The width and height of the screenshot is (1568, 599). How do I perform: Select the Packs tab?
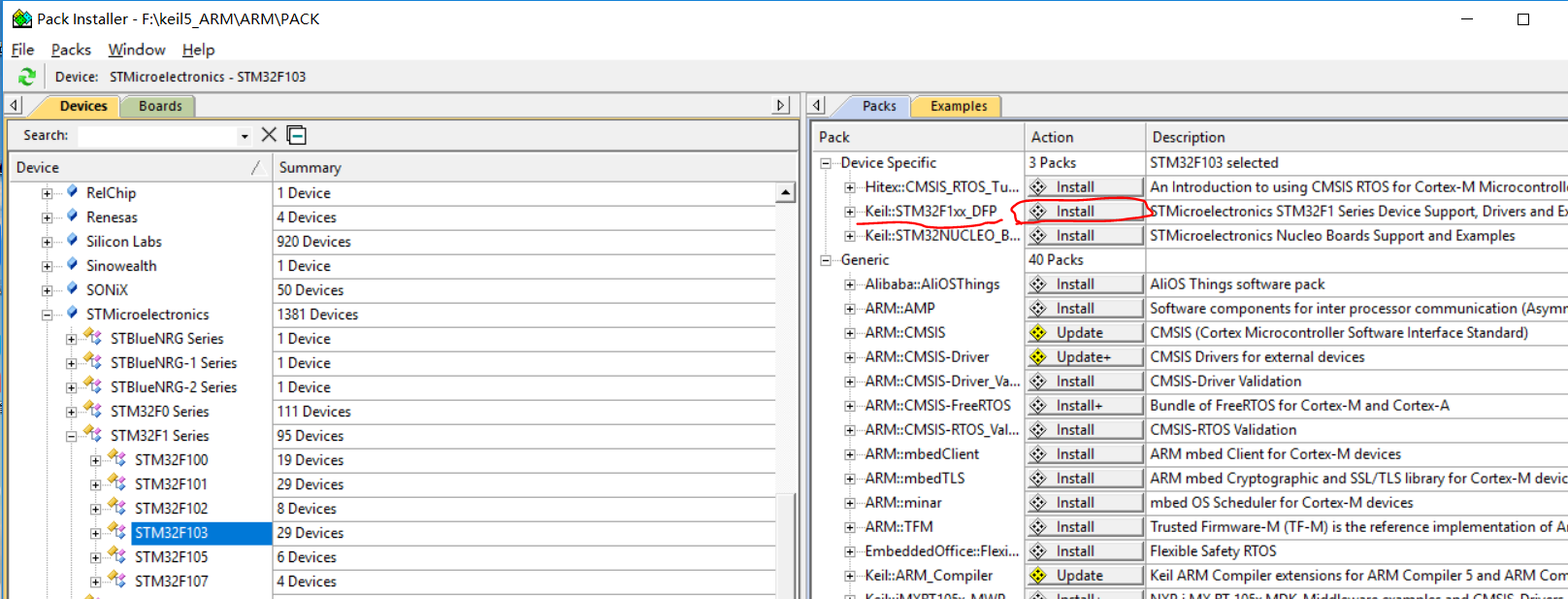coord(879,106)
